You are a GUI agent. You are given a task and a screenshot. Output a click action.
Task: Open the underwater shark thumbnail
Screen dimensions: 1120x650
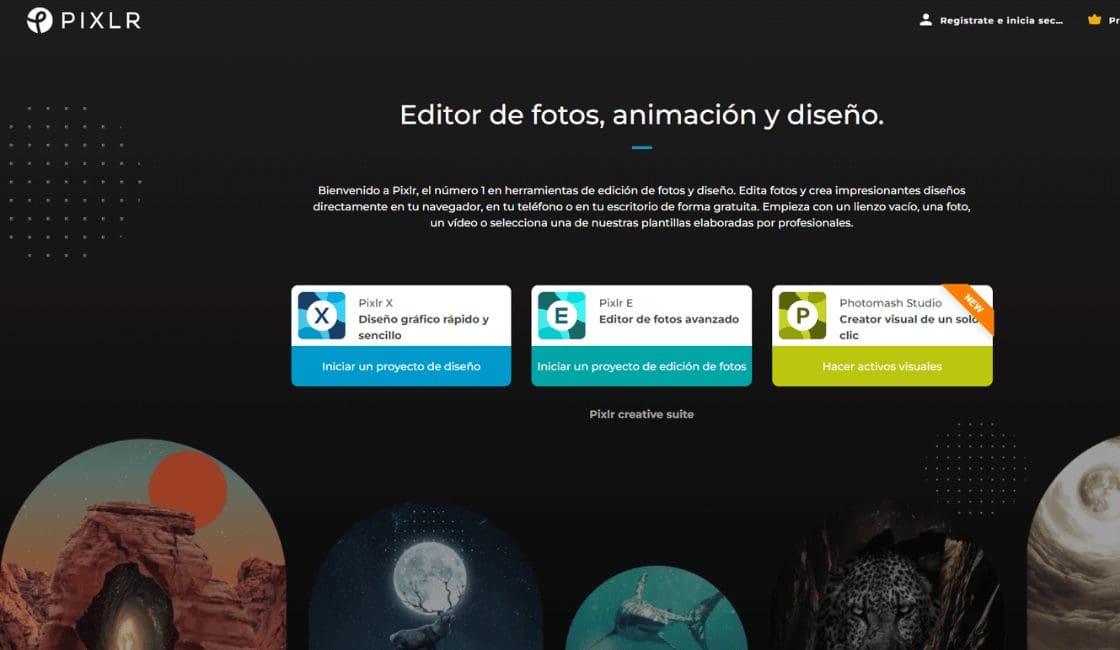pos(656,610)
